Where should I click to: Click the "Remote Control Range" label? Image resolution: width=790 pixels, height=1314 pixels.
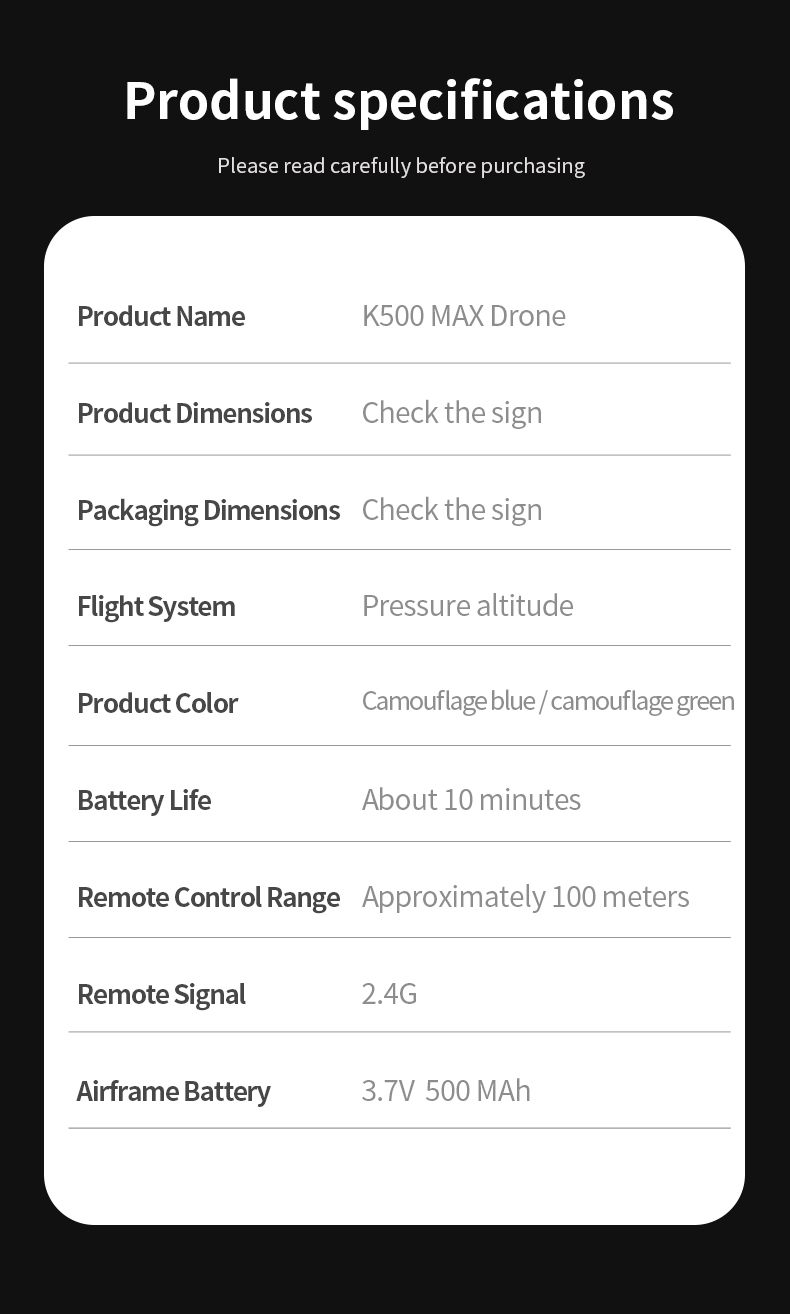click(x=208, y=897)
